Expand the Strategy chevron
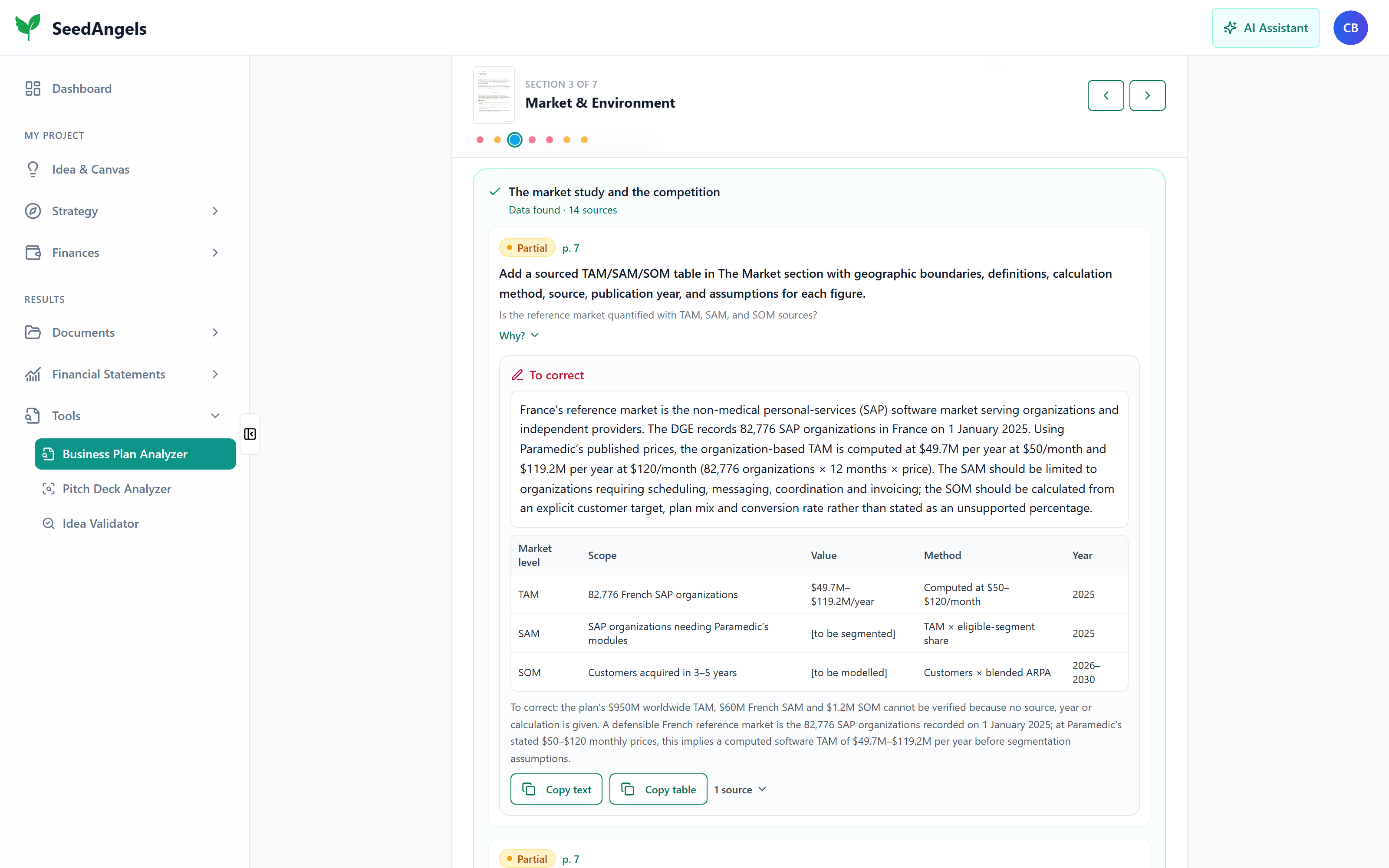 [x=215, y=210]
